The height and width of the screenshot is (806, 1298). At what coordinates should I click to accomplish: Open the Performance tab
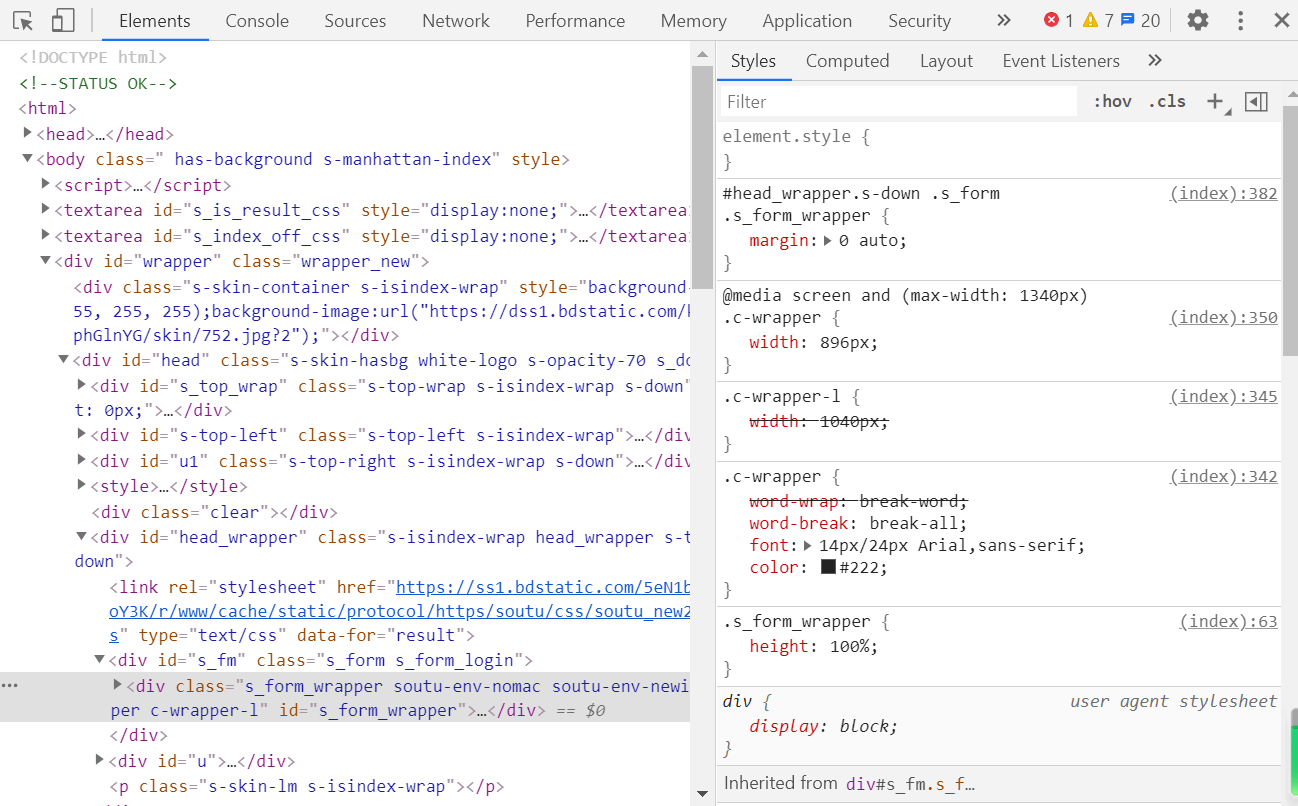[x=575, y=20]
